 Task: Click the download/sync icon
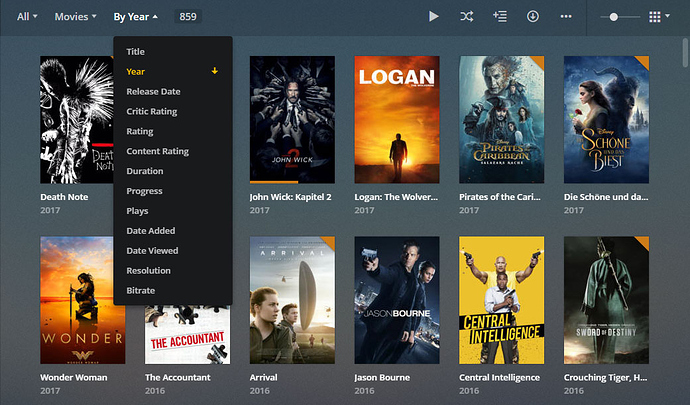532,17
